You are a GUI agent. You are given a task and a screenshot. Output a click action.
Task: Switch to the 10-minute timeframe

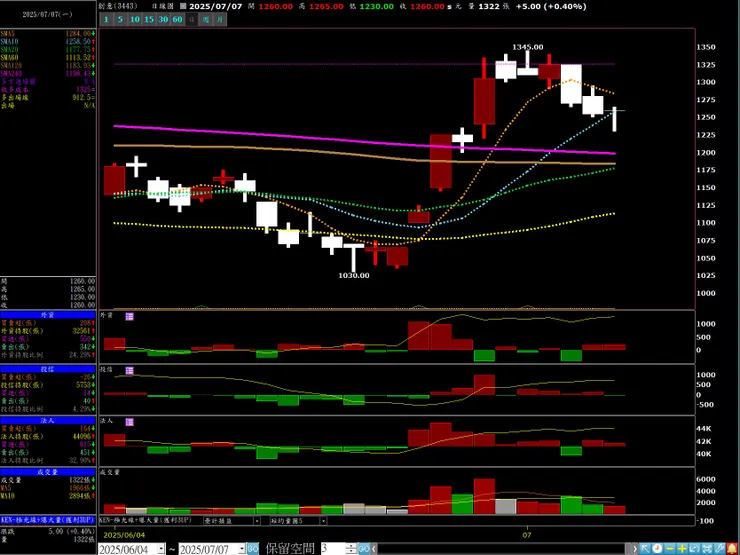pyautogui.click(x=135, y=19)
